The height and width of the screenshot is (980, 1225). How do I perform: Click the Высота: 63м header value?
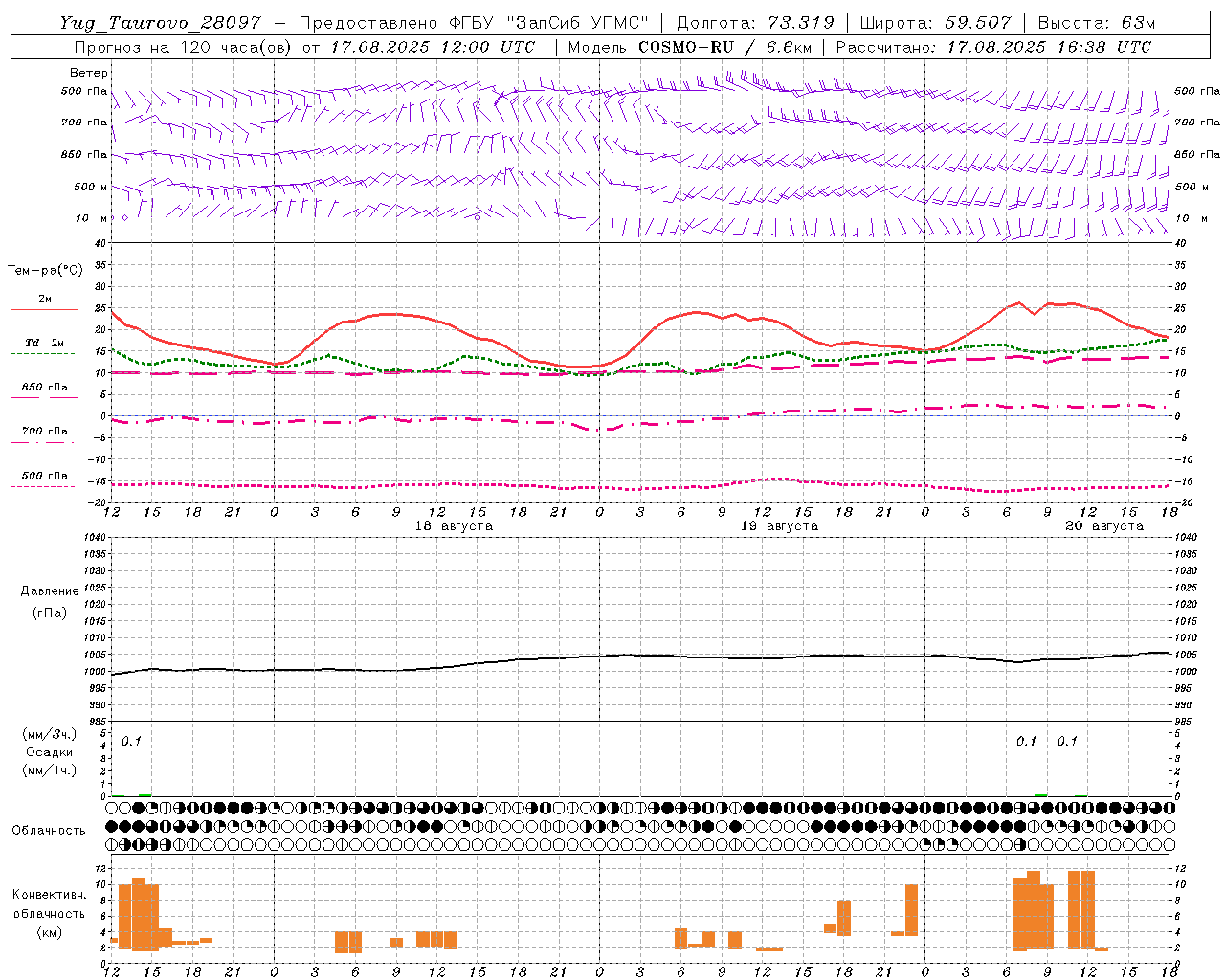click(x=1096, y=23)
